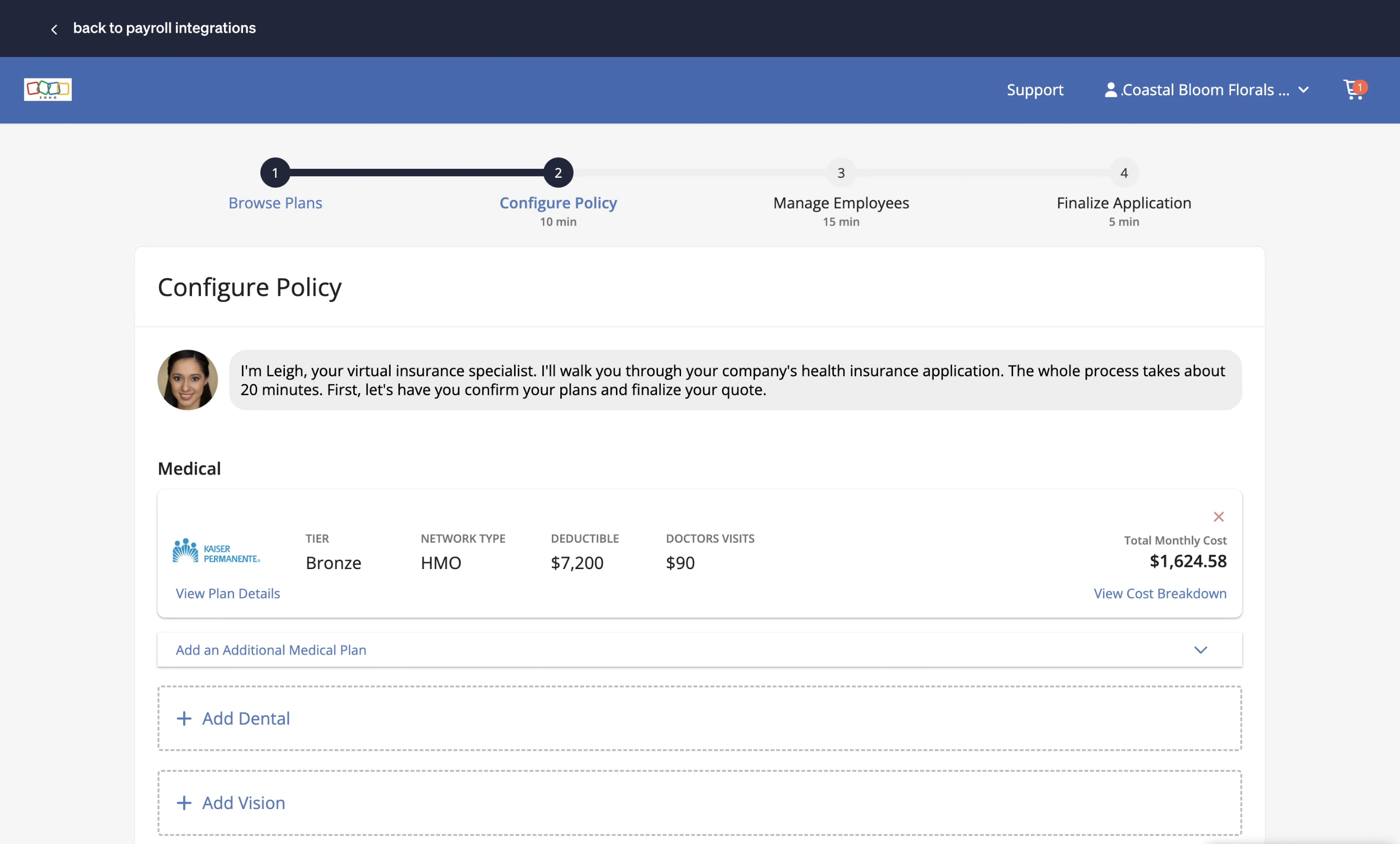Click the plus icon beside Add Vision
Viewport: 1400px width, 844px height.
tap(184, 803)
